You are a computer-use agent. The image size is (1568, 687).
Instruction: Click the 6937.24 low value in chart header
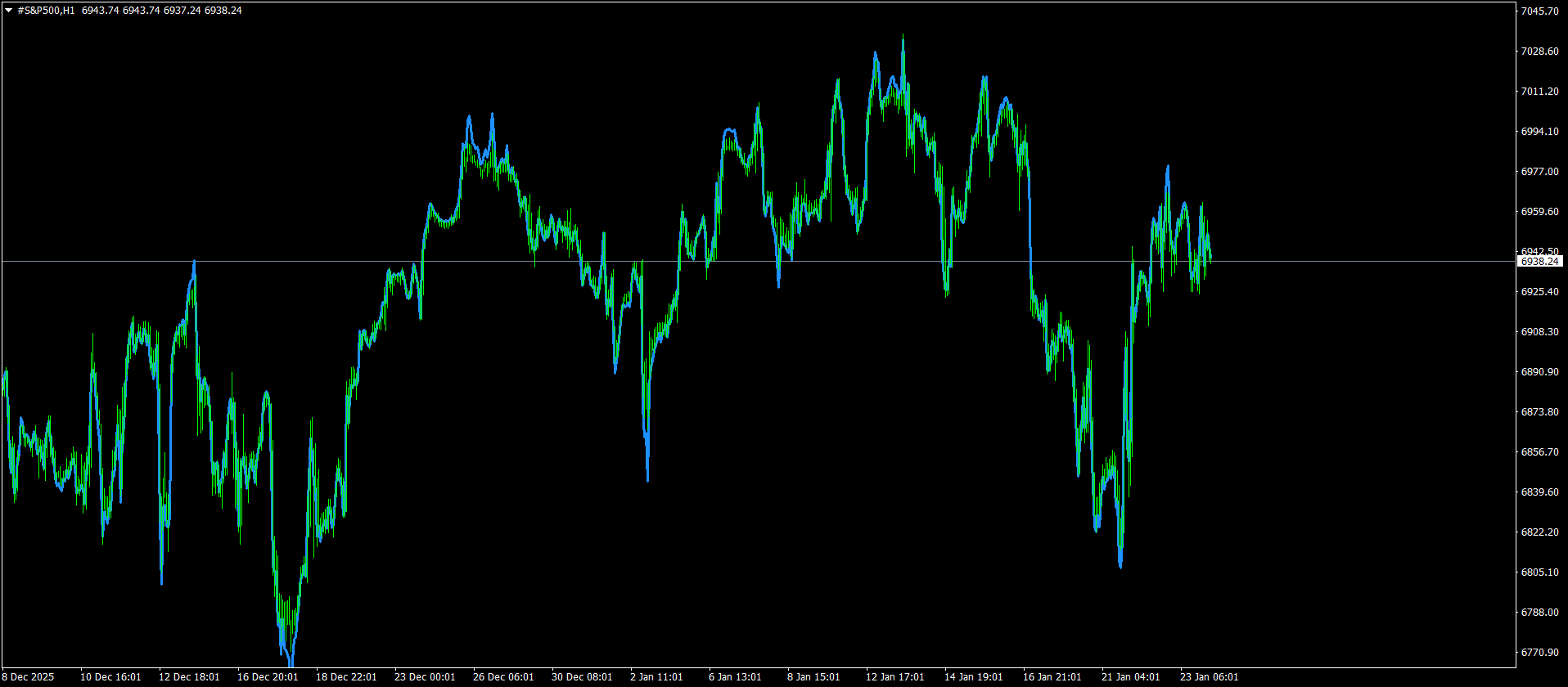182,11
